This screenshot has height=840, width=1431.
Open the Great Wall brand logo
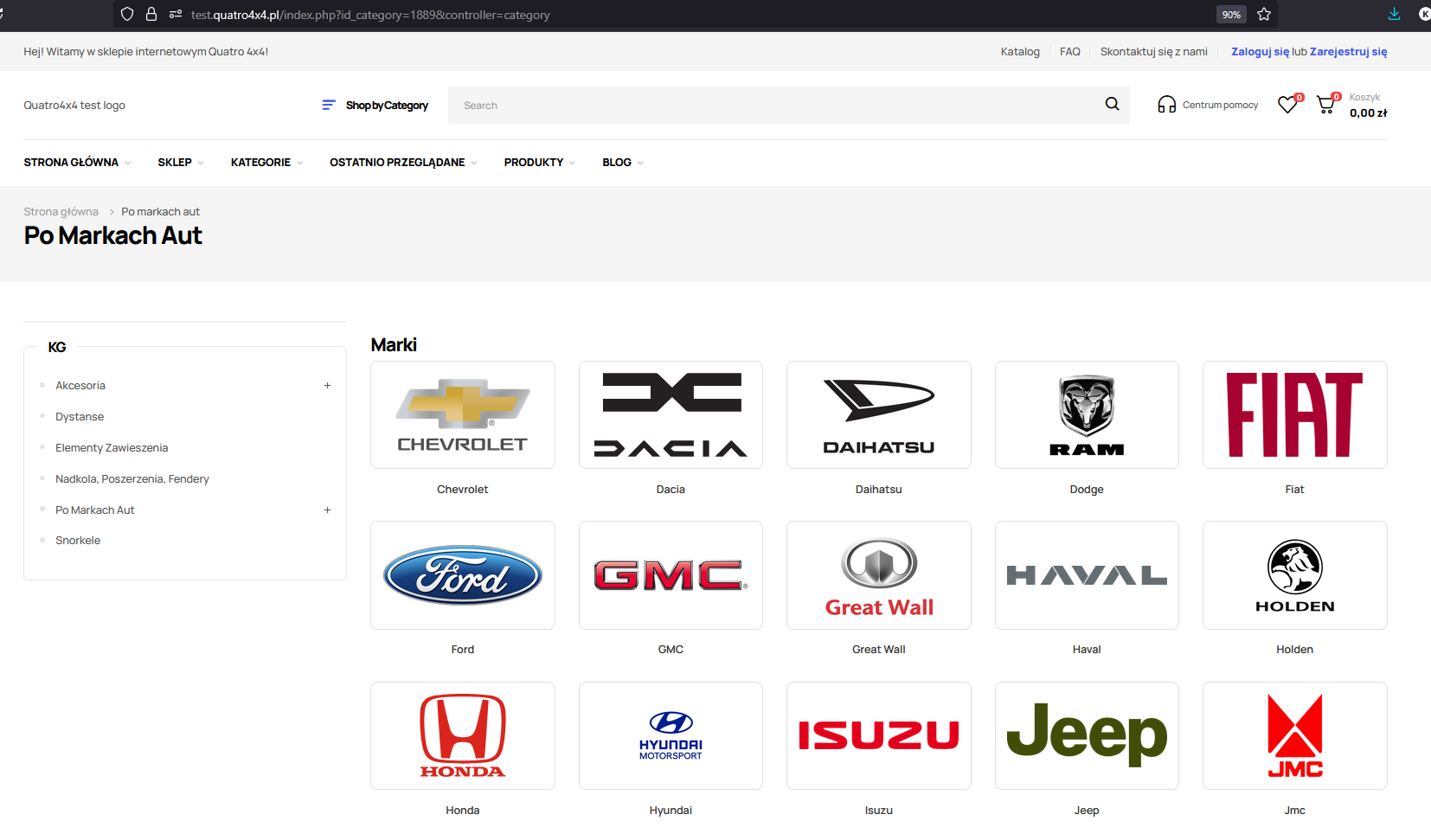pos(879,575)
